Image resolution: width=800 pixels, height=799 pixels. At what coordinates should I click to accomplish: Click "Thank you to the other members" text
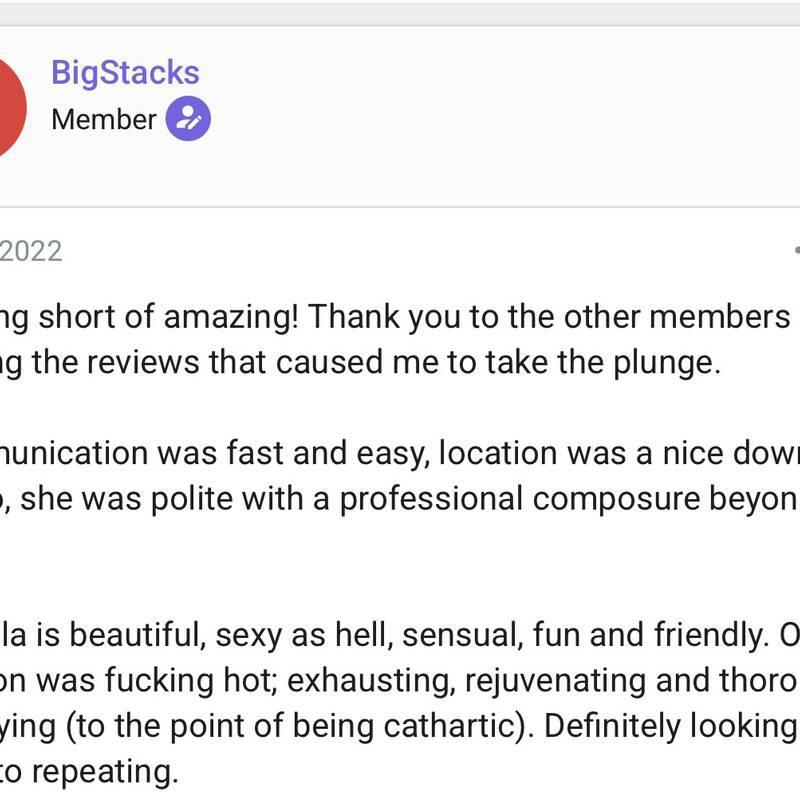[x=549, y=317]
